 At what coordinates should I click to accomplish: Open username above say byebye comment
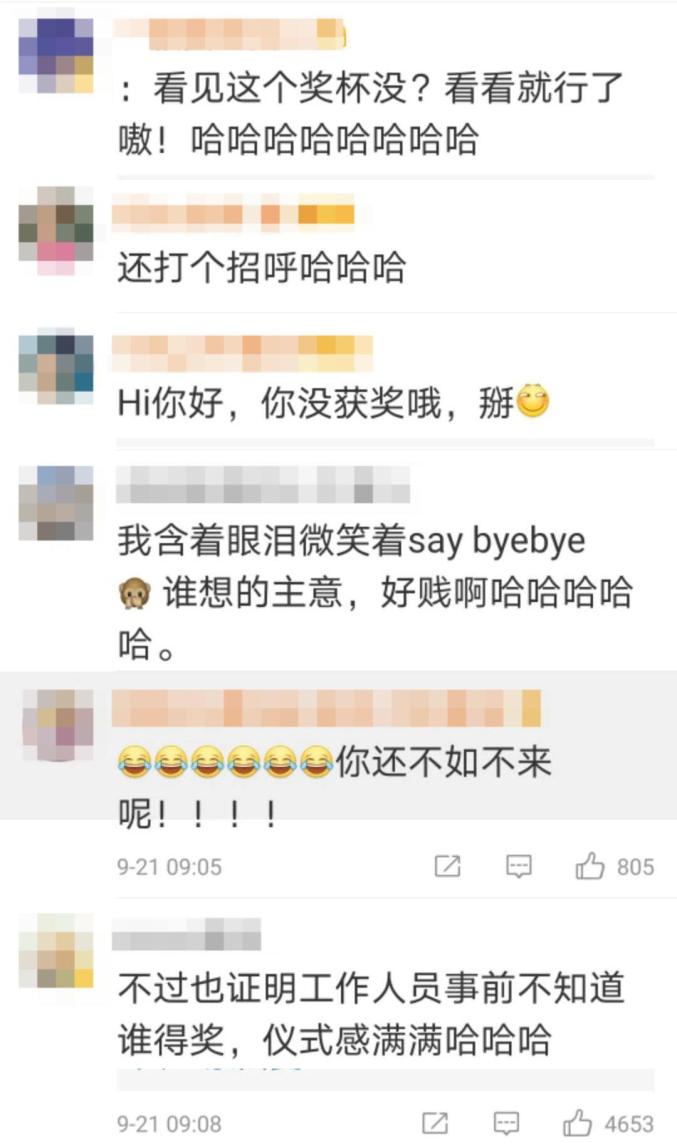click(263, 485)
